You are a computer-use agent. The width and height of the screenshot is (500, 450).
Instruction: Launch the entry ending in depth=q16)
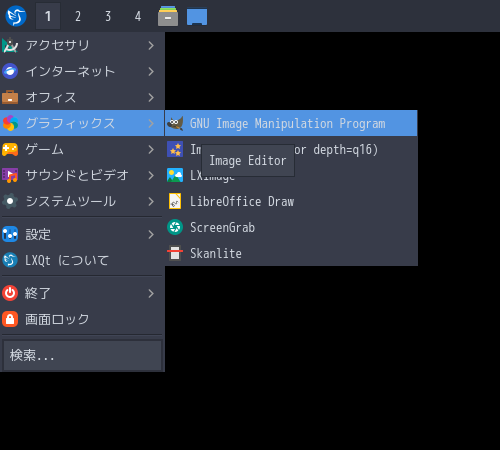pos(291,149)
